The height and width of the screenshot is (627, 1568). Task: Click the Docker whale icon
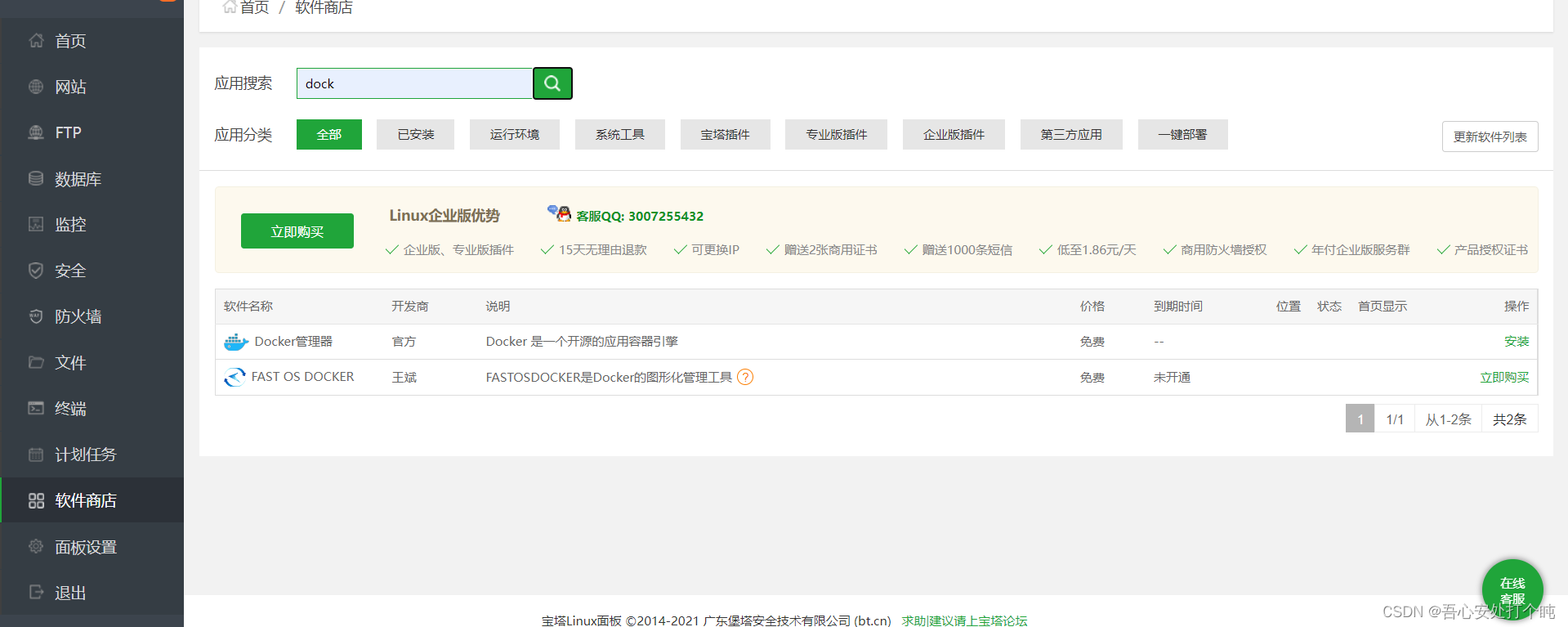point(236,342)
